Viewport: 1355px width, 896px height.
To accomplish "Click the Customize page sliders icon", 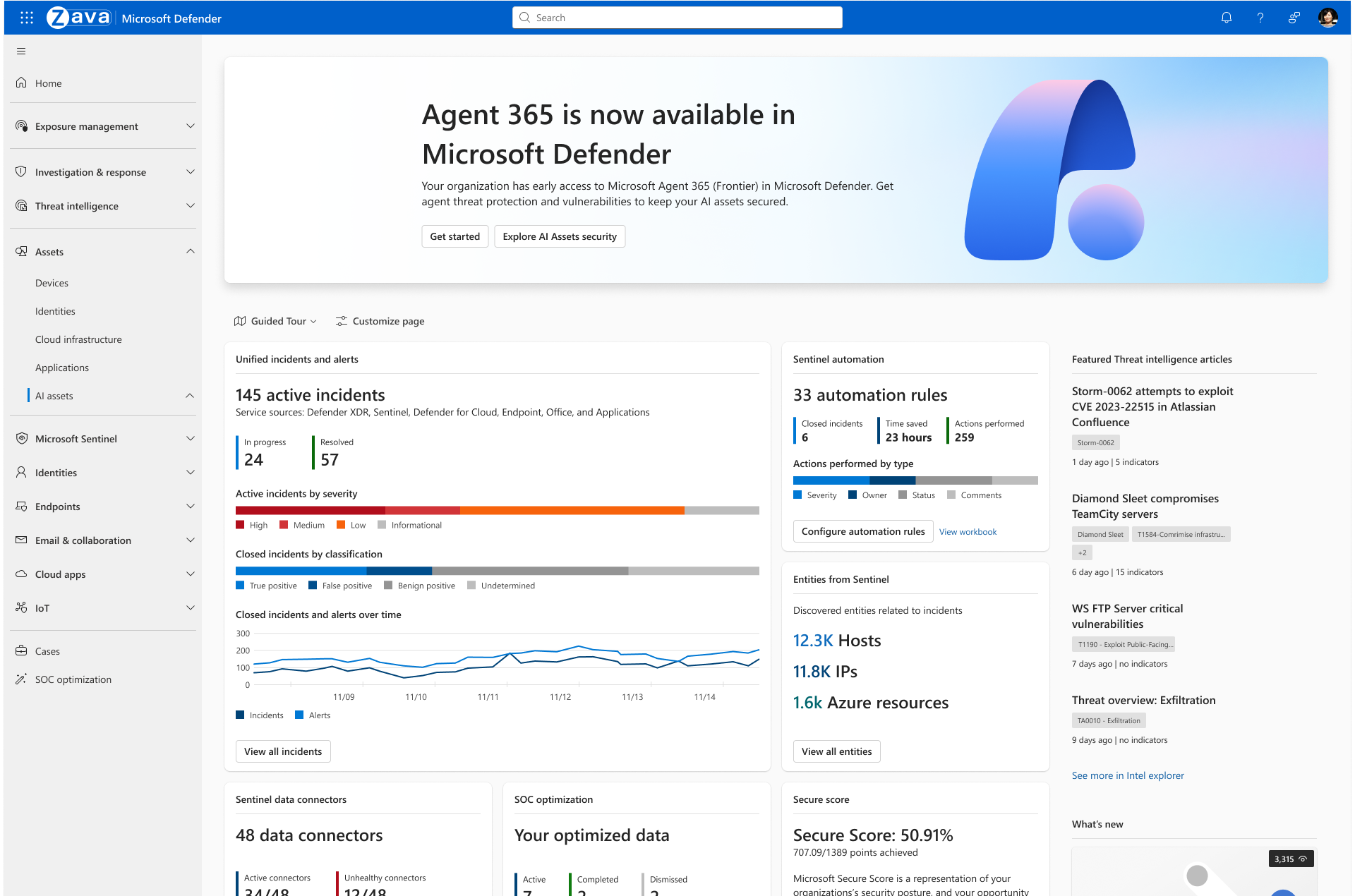I will (342, 321).
